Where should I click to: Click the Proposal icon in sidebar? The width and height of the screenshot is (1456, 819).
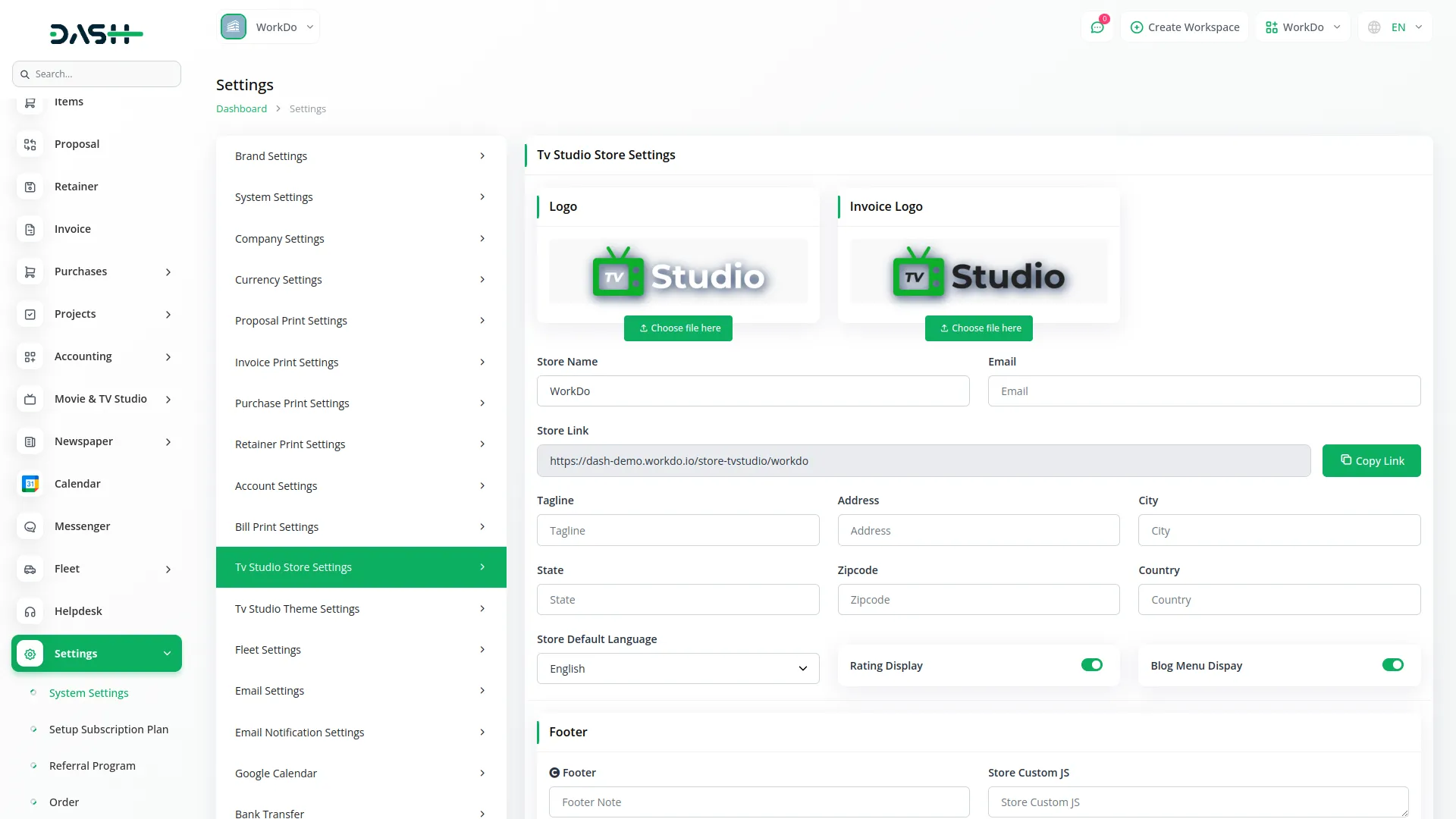pyautogui.click(x=30, y=144)
